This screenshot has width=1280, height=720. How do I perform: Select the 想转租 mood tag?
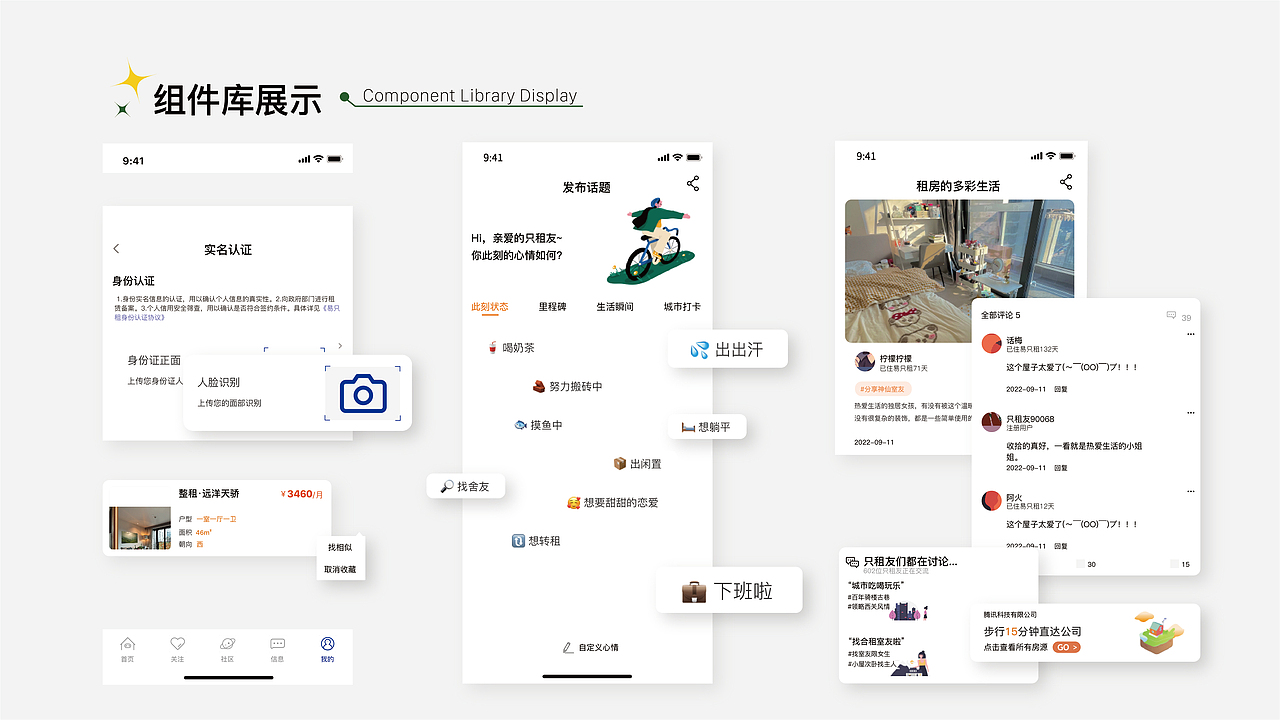(x=536, y=541)
